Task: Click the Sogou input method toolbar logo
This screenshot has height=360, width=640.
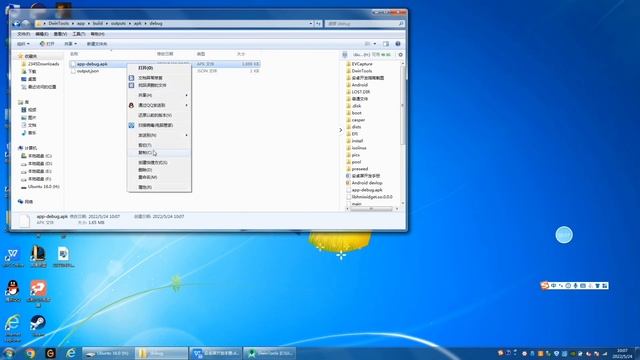Action: click(x=544, y=285)
